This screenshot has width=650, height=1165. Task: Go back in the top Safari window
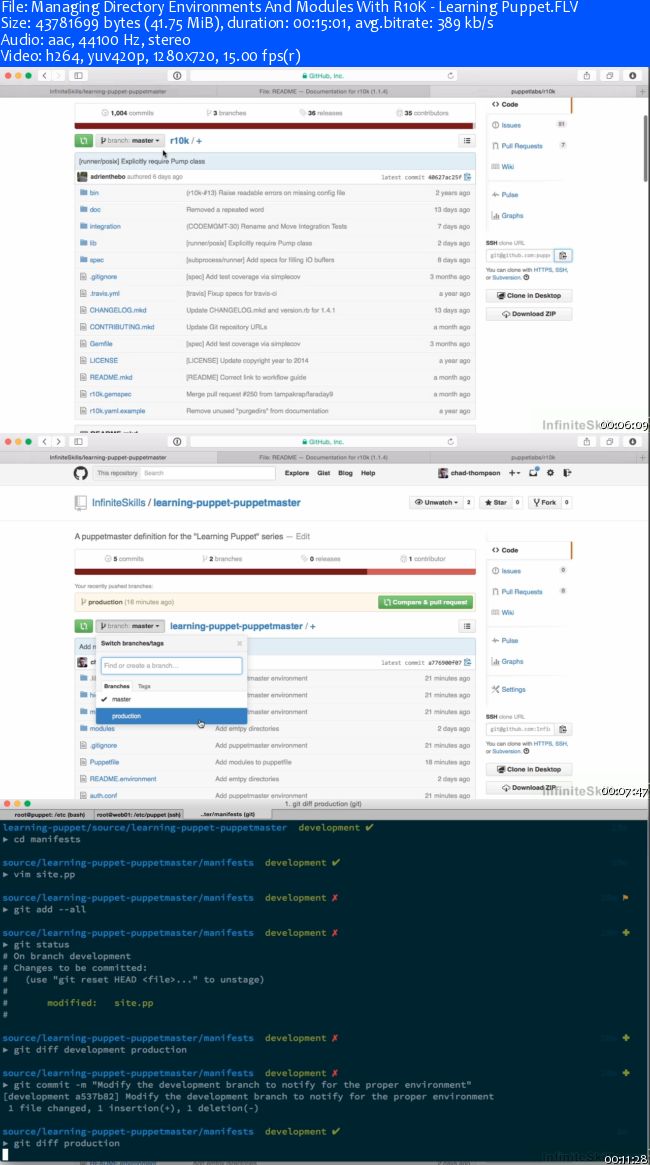pos(43,76)
